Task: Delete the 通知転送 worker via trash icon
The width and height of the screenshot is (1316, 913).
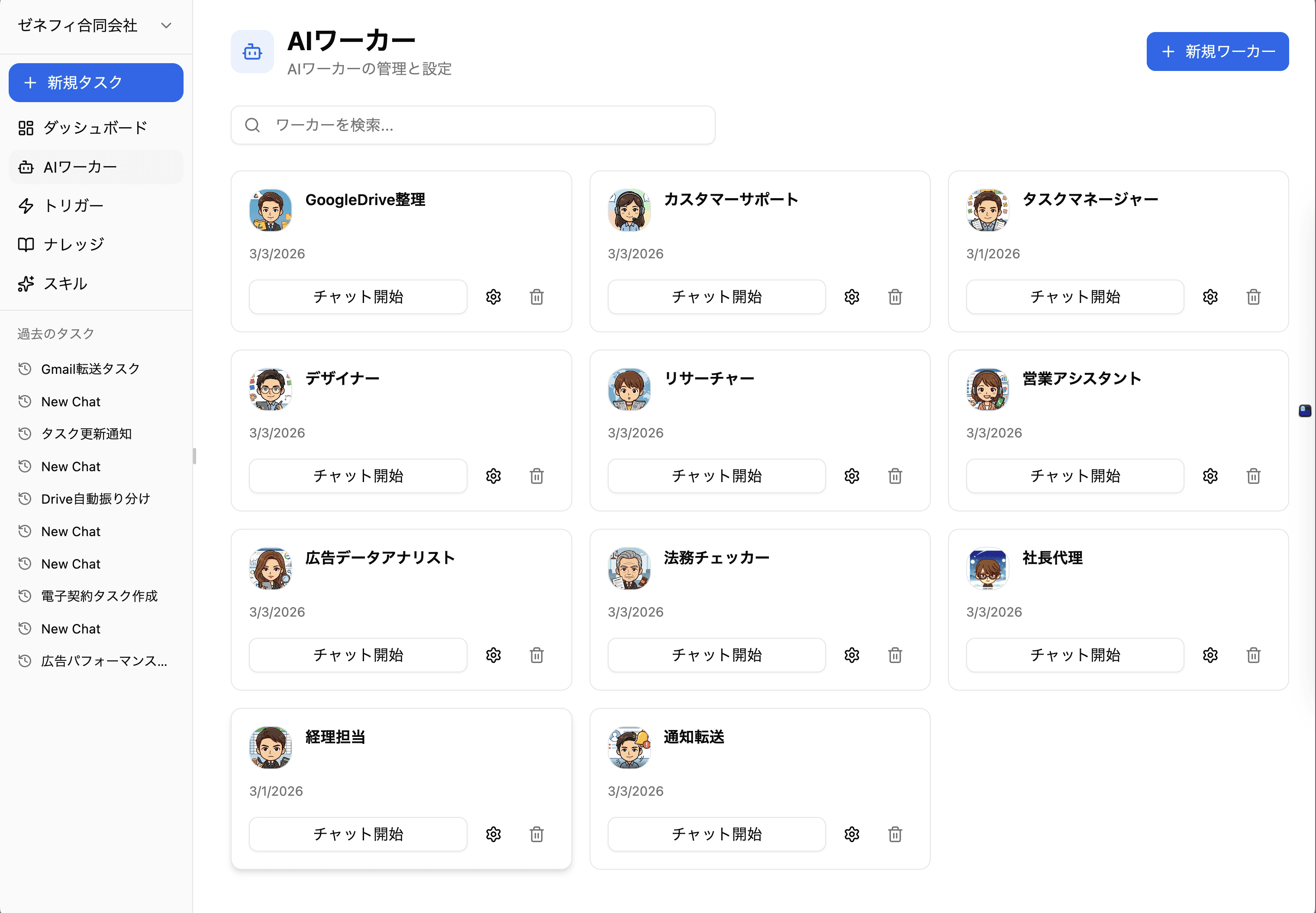Action: tap(895, 834)
